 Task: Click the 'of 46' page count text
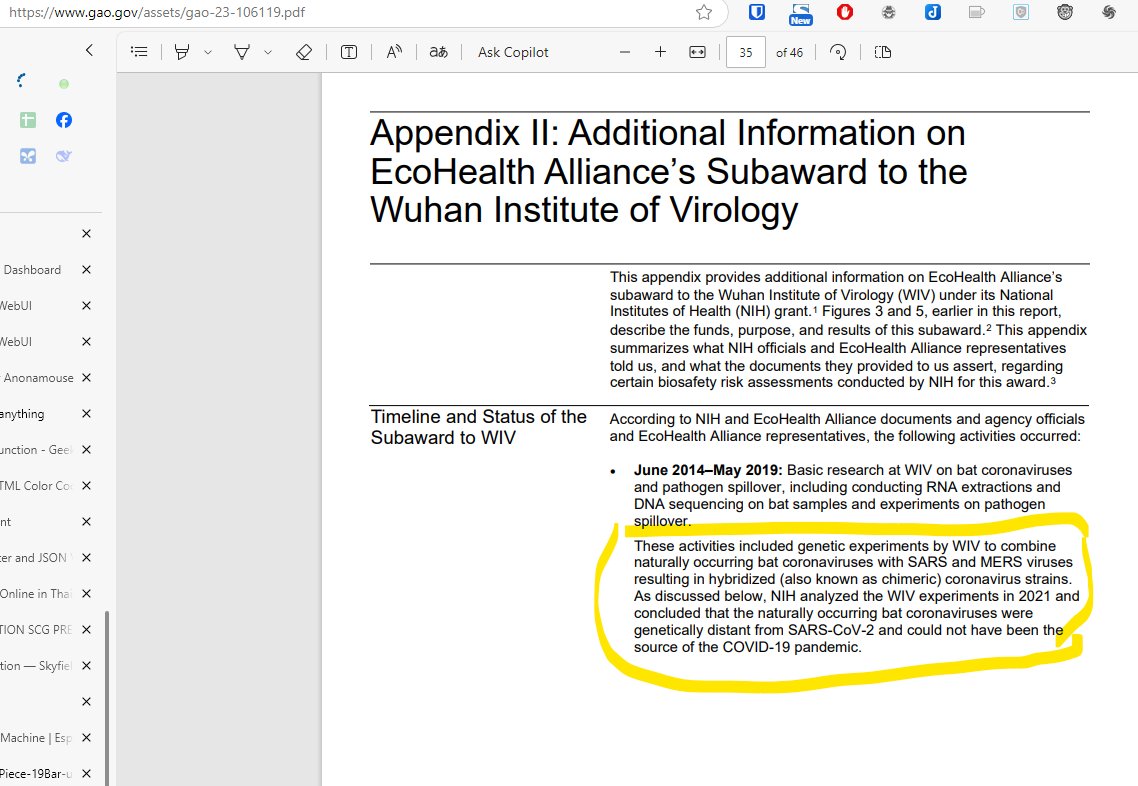click(x=790, y=53)
